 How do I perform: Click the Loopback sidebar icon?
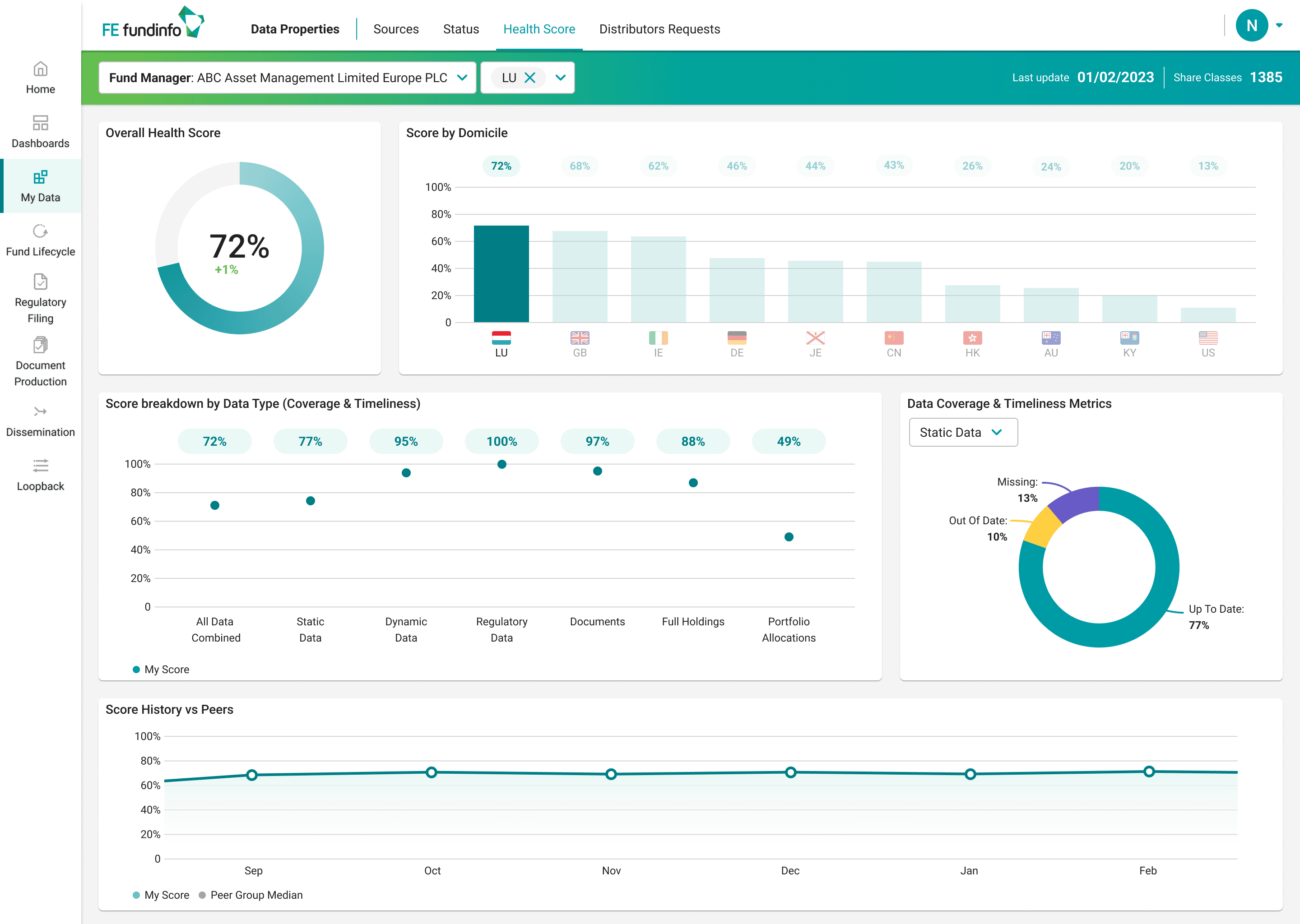41,466
